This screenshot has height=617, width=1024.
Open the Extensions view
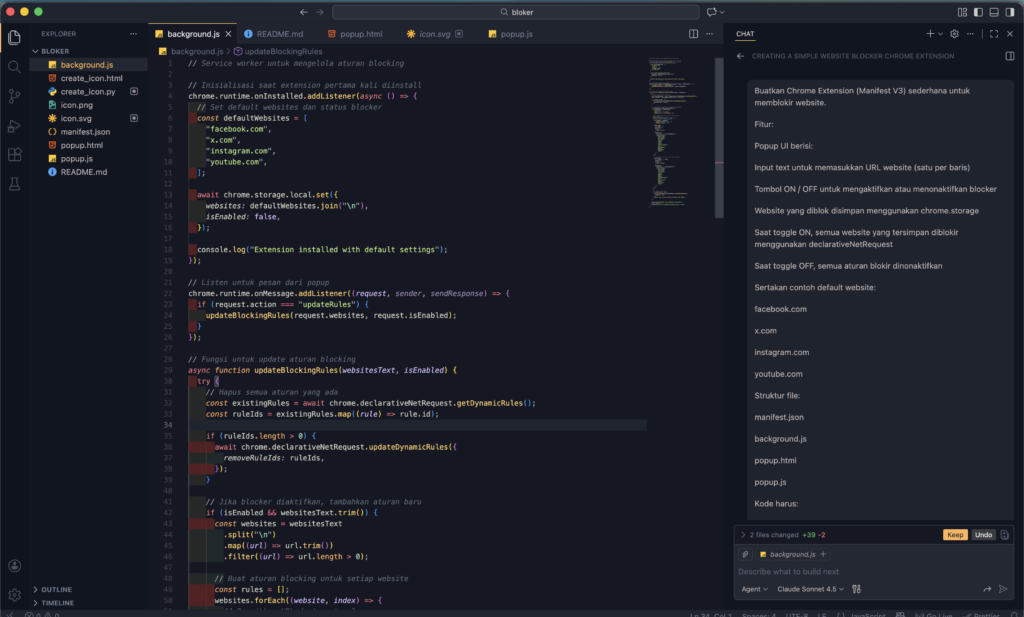tap(14, 155)
